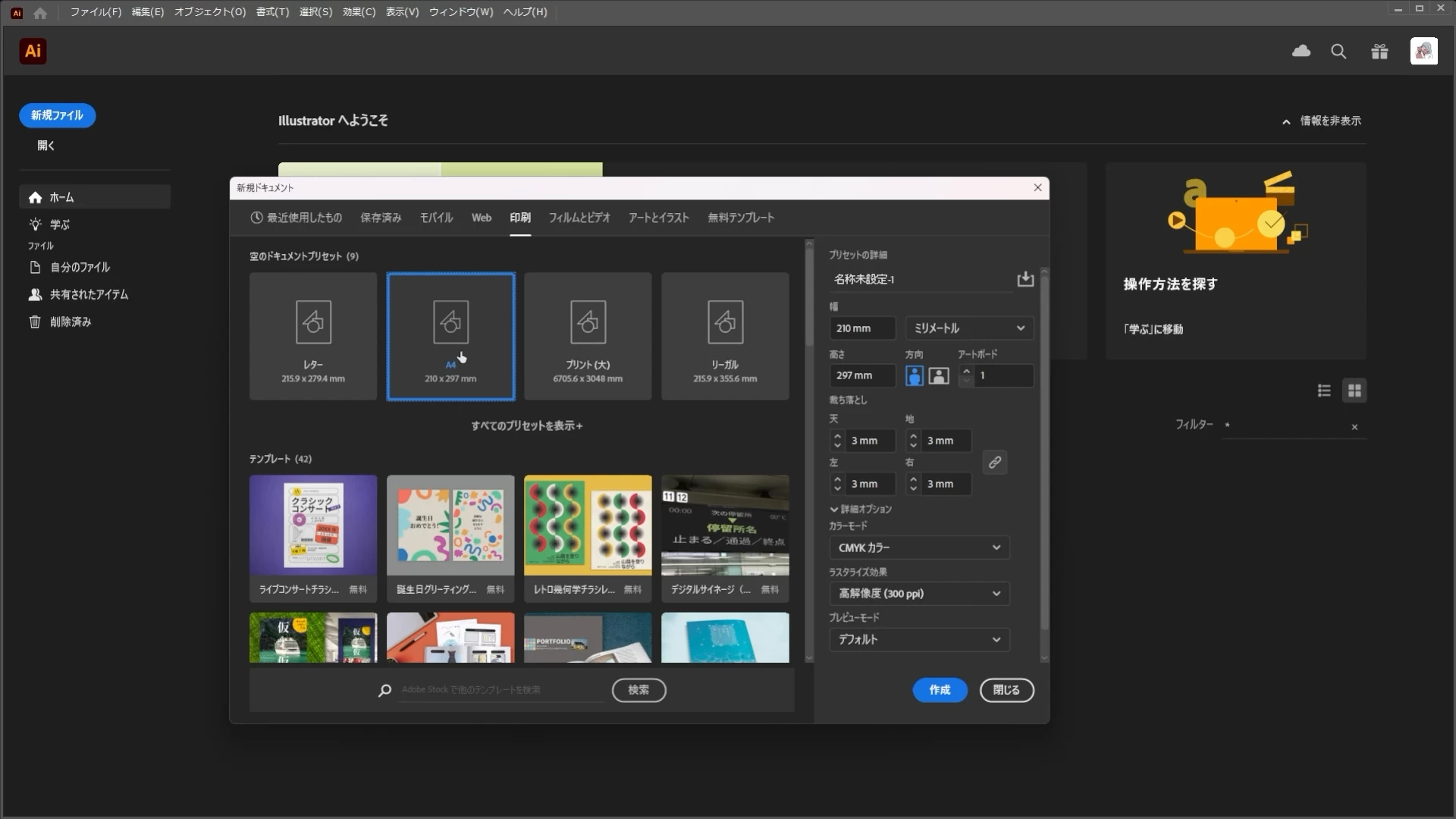Image resolution: width=1456 pixels, height=819 pixels.
Task: Adjust the 右 bleed stepper arrows
Action: click(x=913, y=484)
